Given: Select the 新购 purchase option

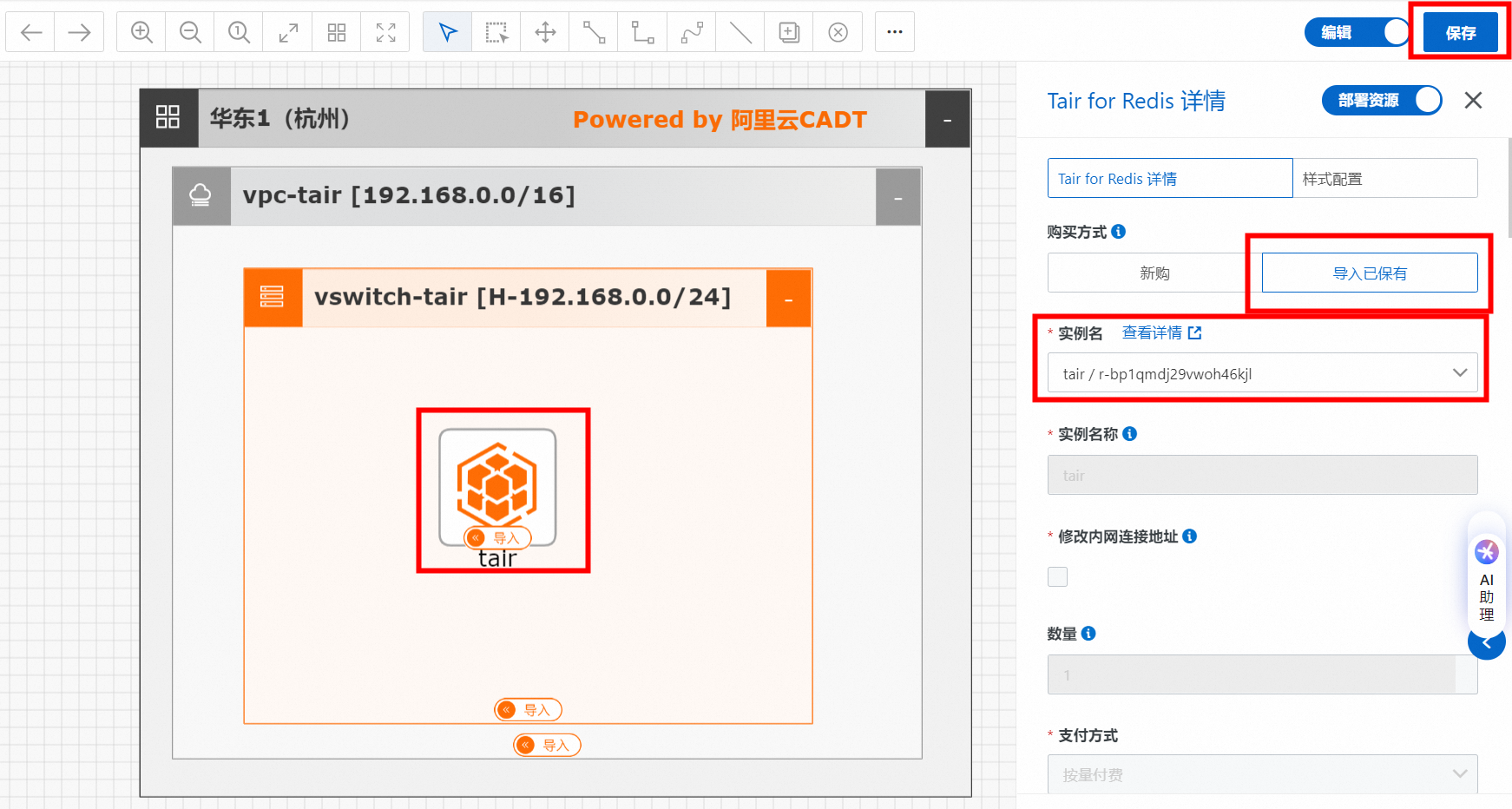Looking at the screenshot, I should click(1154, 273).
